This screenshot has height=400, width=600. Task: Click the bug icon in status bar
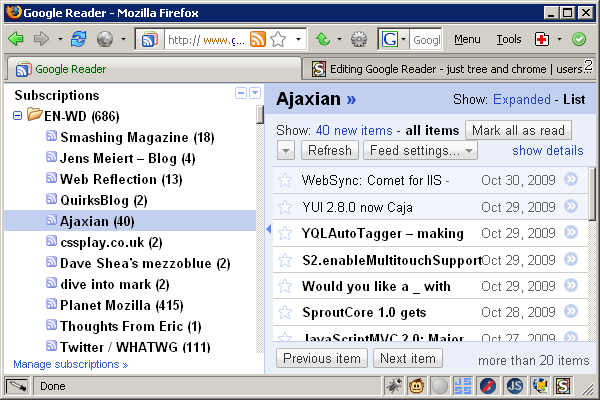click(x=394, y=386)
